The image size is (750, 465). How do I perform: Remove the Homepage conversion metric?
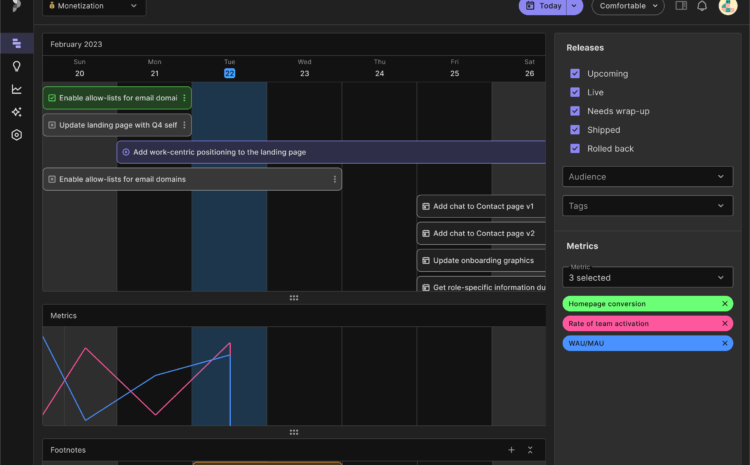coord(725,304)
